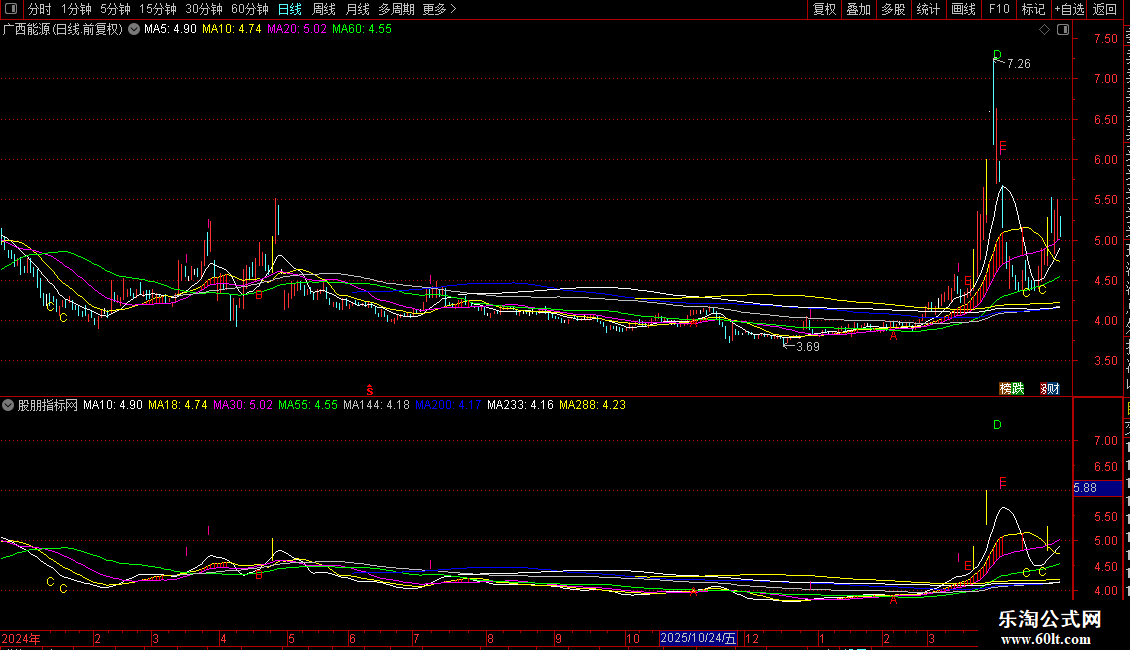Select the 60分钟 period
This screenshot has width=1130, height=650.
[250, 9]
